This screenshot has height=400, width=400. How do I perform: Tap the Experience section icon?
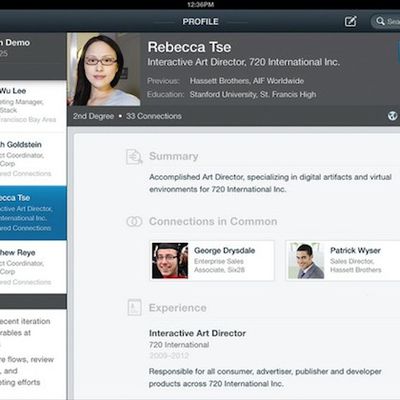pos(134,307)
